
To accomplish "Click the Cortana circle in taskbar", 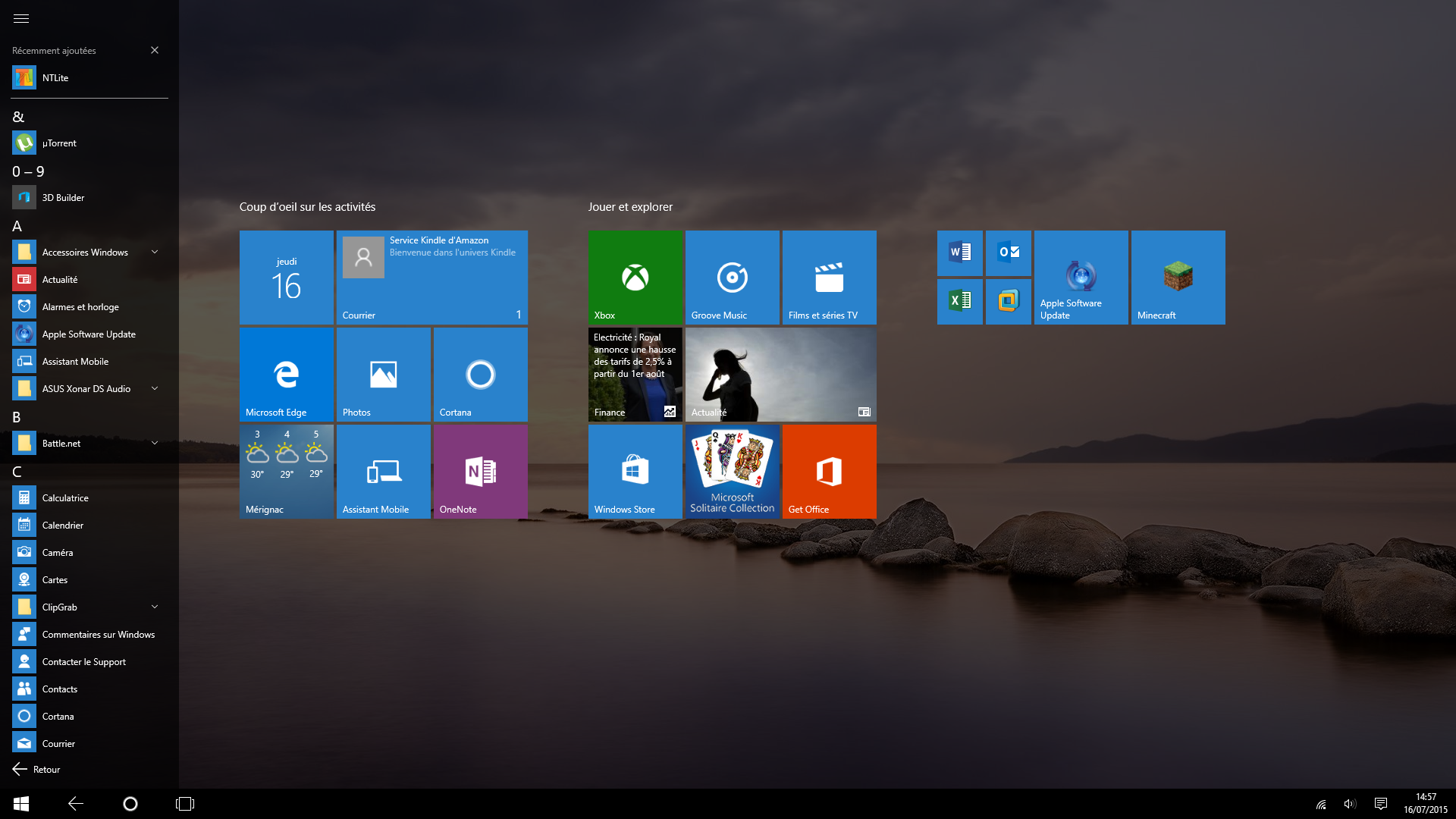I will [130, 804].
